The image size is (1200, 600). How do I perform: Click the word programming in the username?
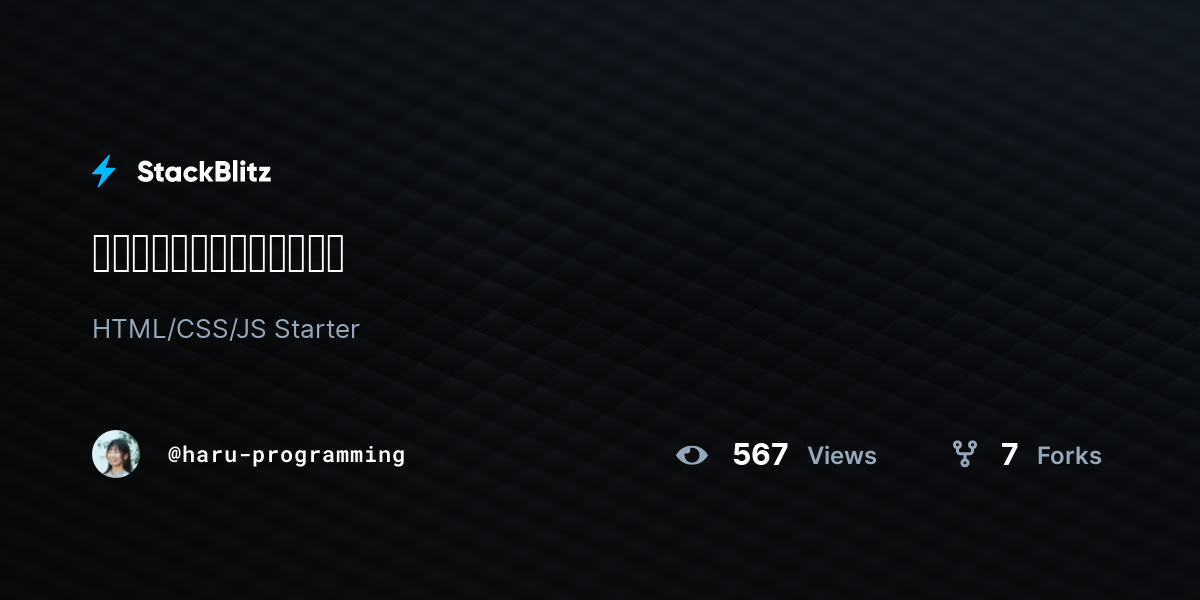[328, 456]
